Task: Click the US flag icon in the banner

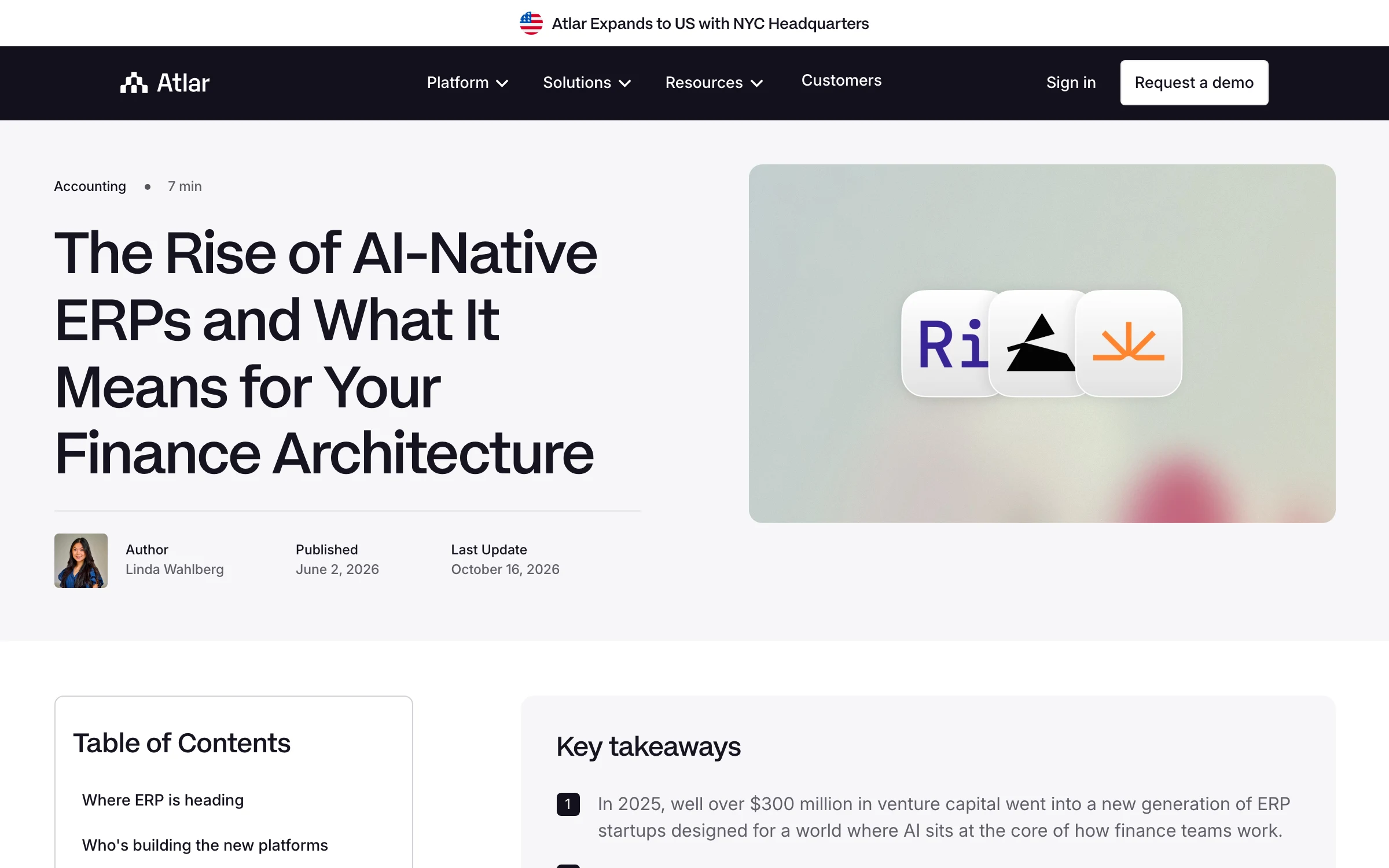Action: (531, 23)
